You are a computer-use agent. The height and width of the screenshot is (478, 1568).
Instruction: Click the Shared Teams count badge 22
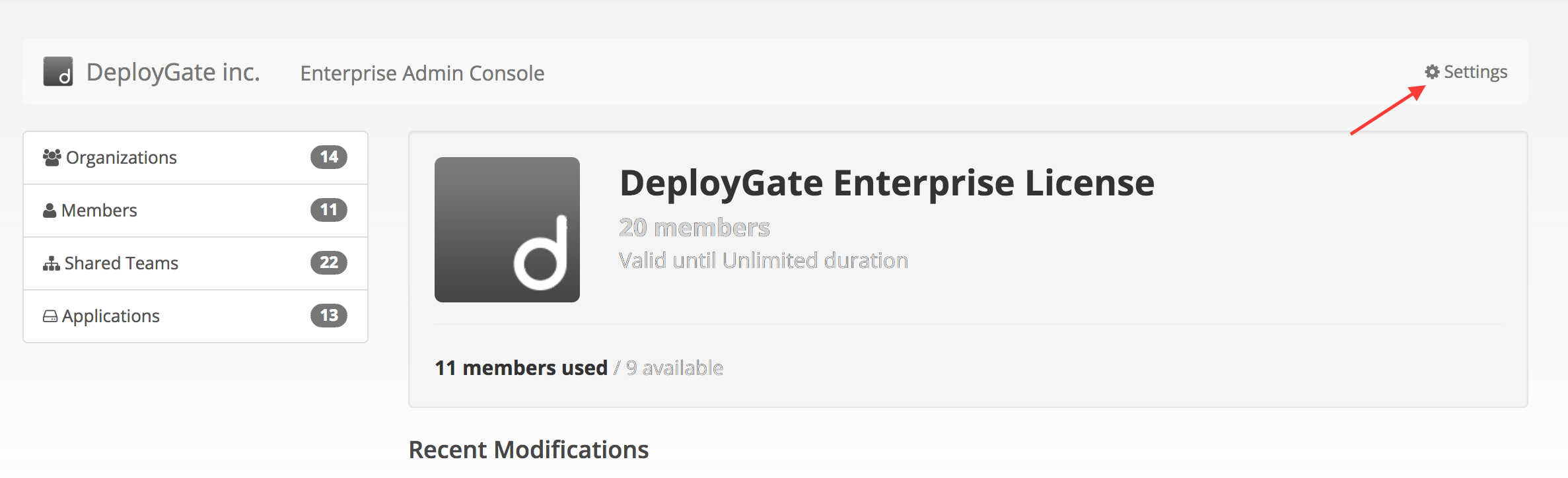click(329, 263)
